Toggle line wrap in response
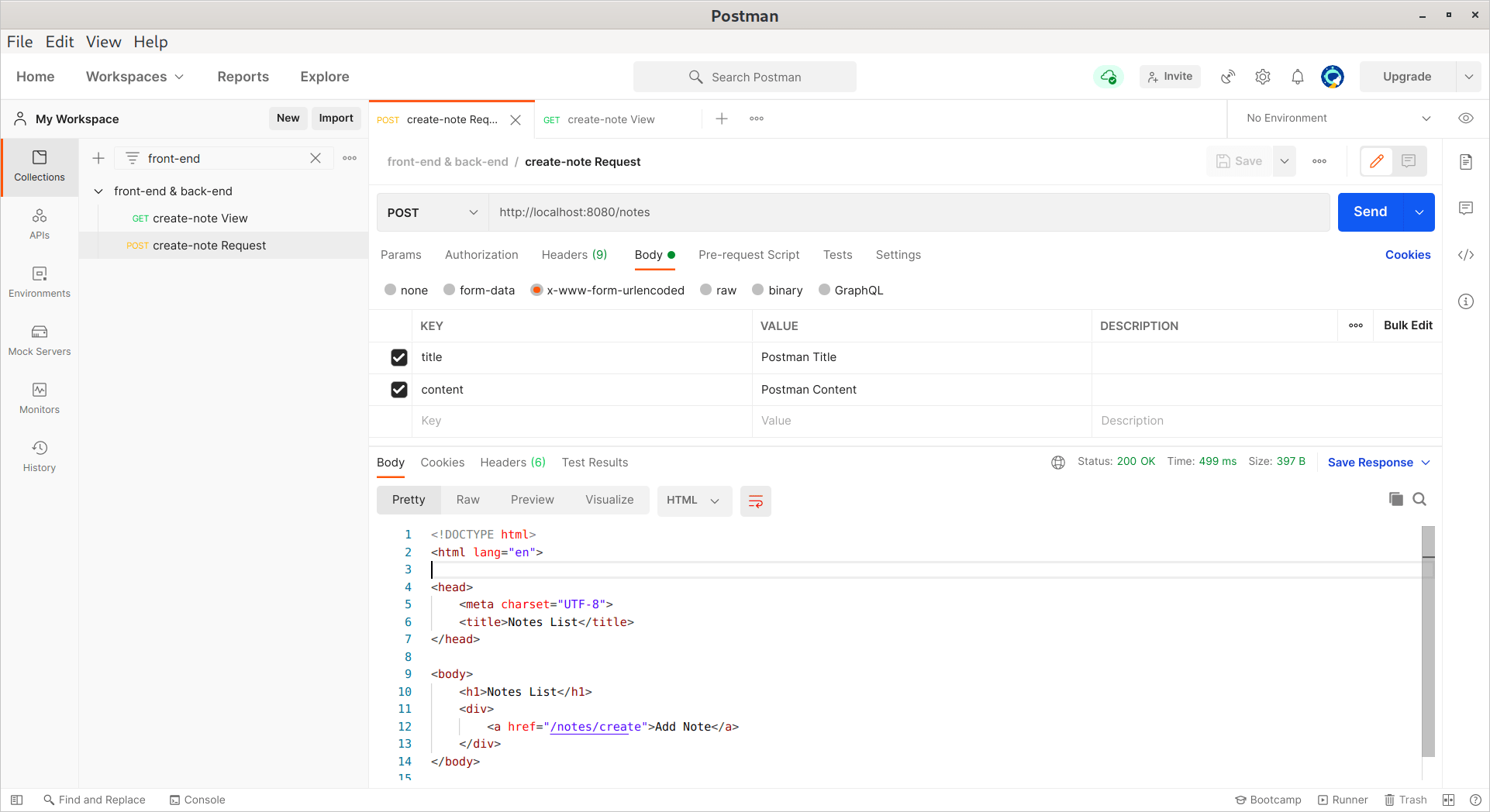 click(756, 501)
